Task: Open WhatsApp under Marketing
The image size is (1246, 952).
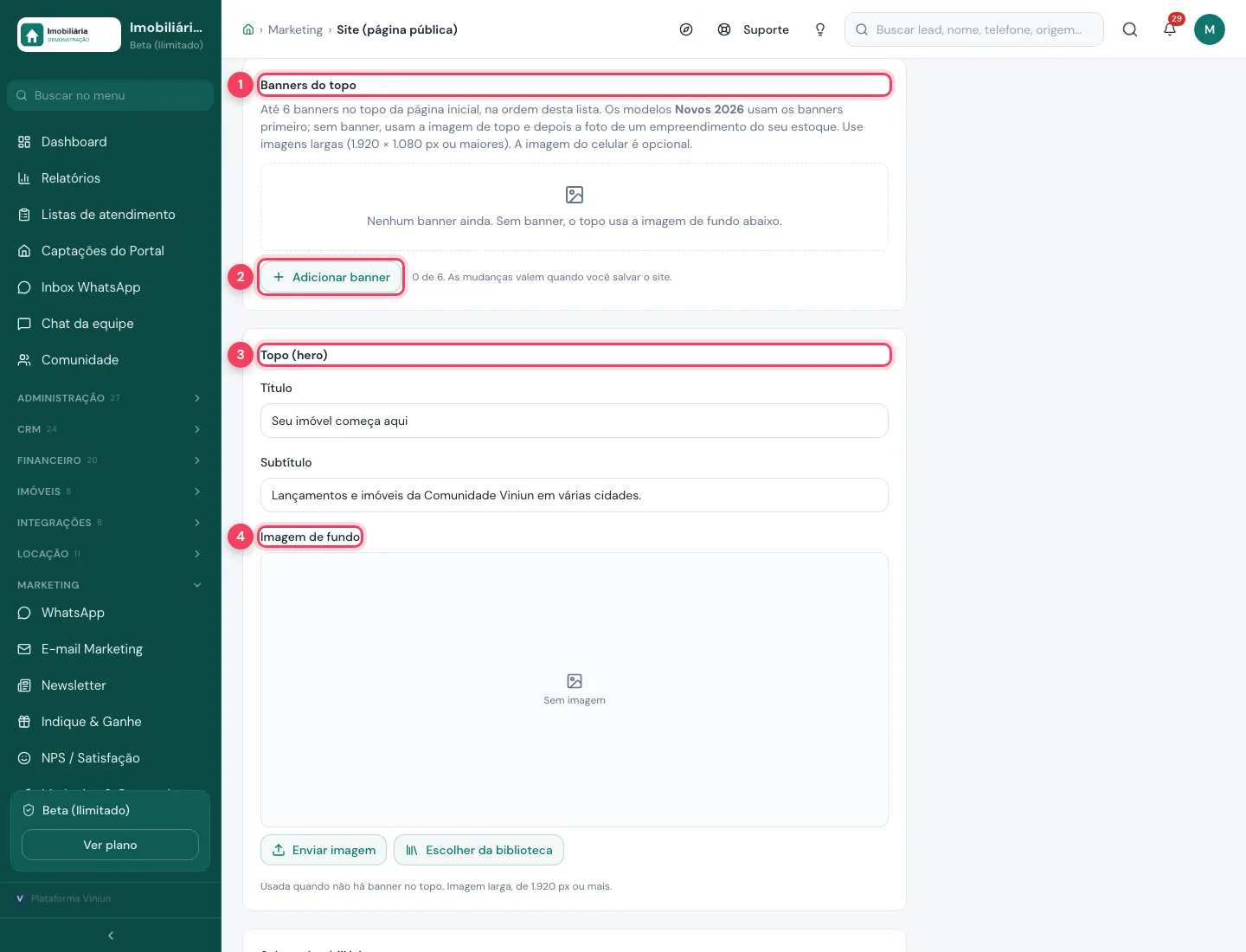Action: (110, 613)
